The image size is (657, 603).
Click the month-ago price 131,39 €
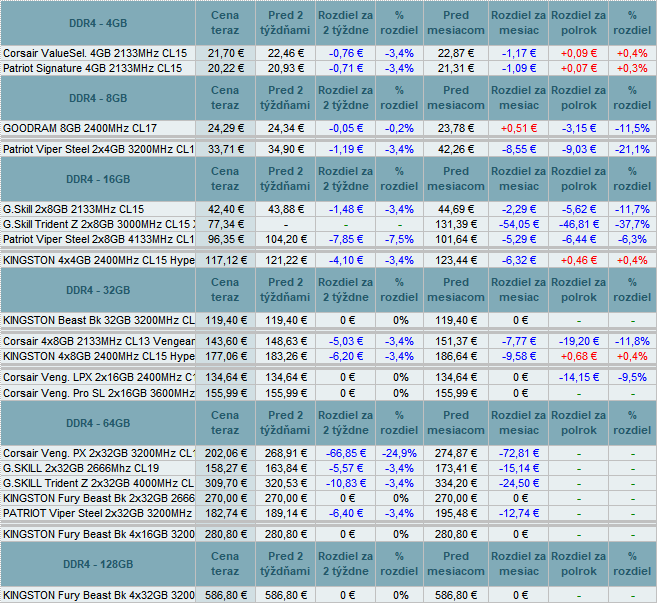pos(456,224)
